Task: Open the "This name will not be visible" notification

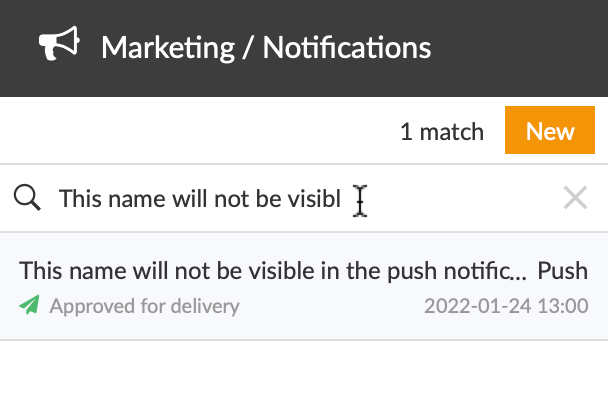Action: (x=270, y=271)
